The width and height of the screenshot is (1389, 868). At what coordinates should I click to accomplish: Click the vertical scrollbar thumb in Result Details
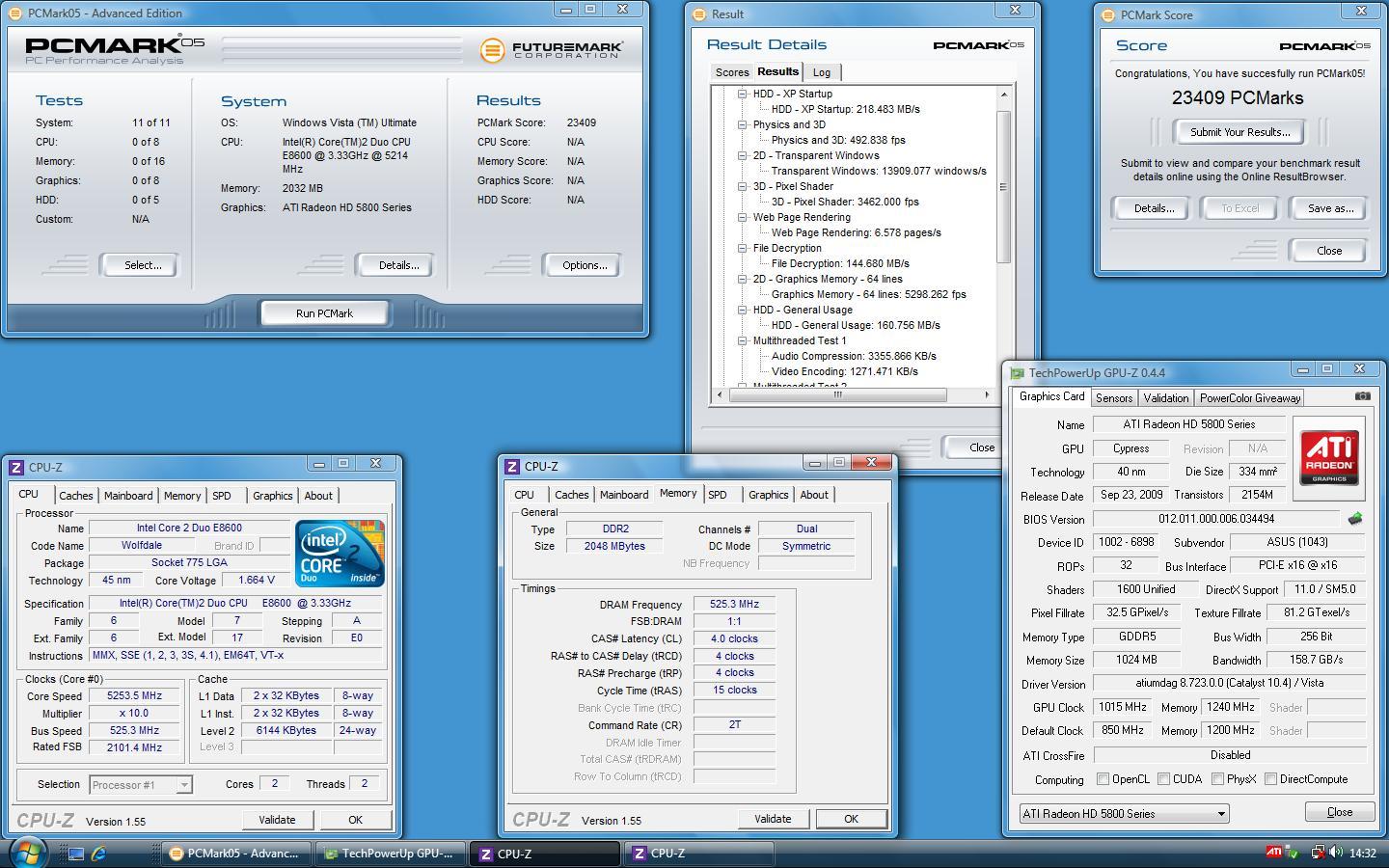(1003, 187)
